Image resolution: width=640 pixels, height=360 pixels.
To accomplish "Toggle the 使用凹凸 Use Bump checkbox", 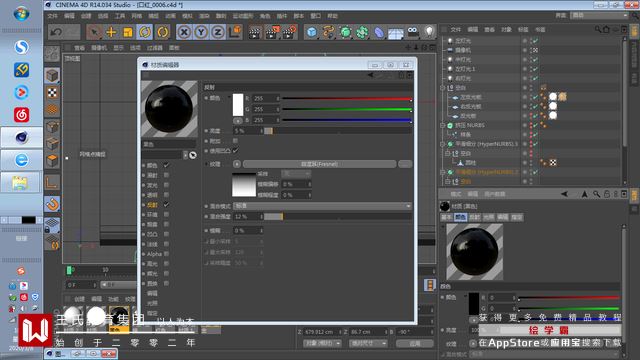I will click(x=235, y=151).
